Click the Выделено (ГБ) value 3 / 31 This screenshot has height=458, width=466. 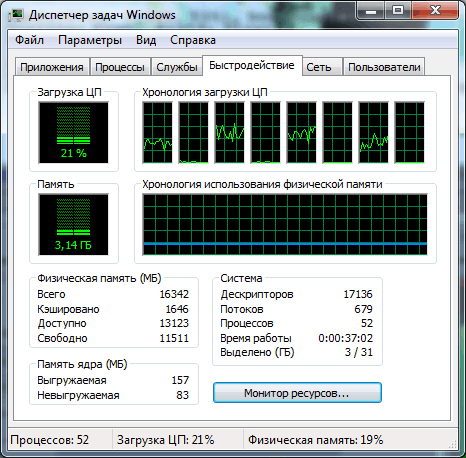[x=359, y=352]
